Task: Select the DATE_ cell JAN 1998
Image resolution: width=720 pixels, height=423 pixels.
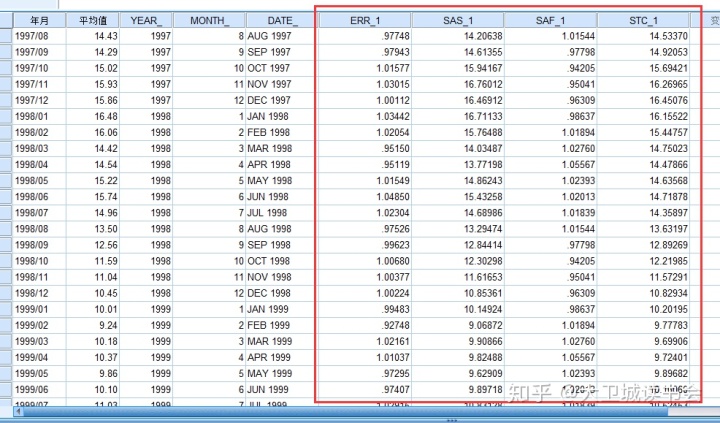Action: [282, 117]
